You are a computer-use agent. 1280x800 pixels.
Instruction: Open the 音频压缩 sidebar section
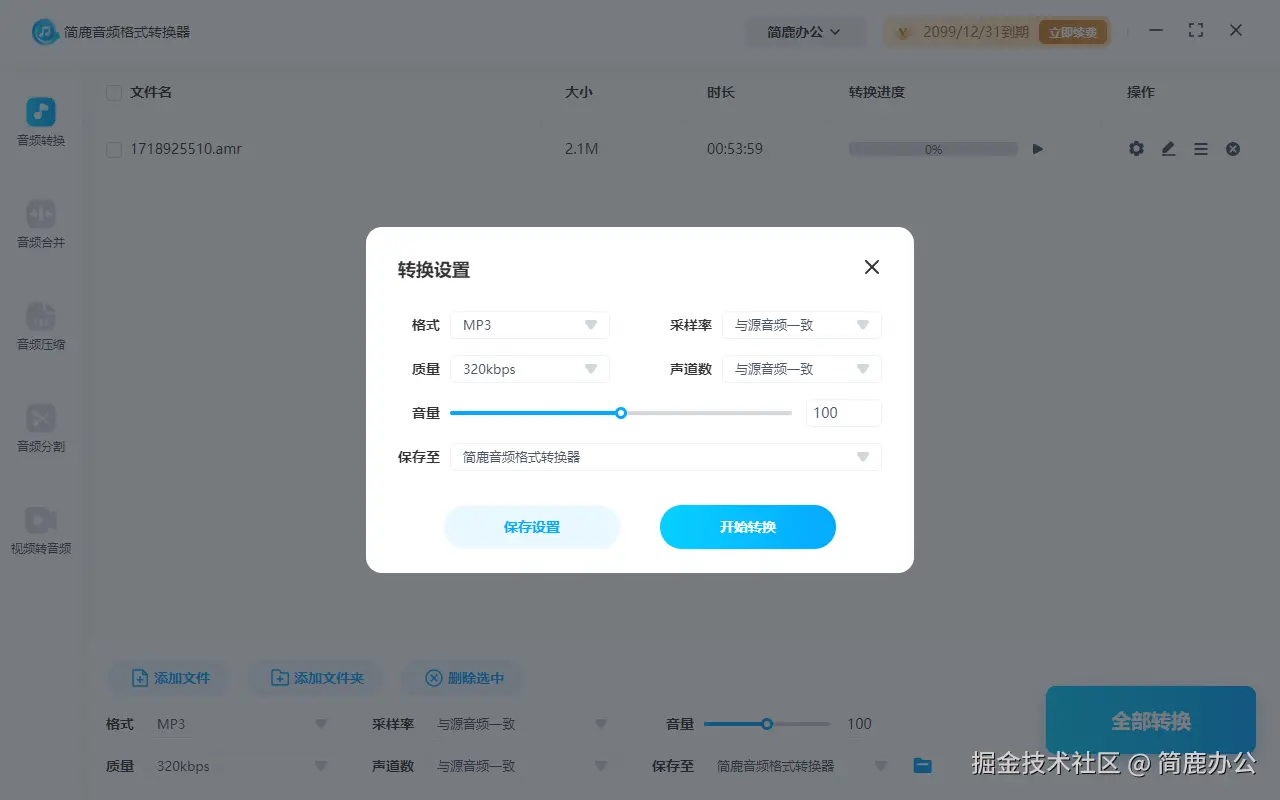(x=41, y=326)
